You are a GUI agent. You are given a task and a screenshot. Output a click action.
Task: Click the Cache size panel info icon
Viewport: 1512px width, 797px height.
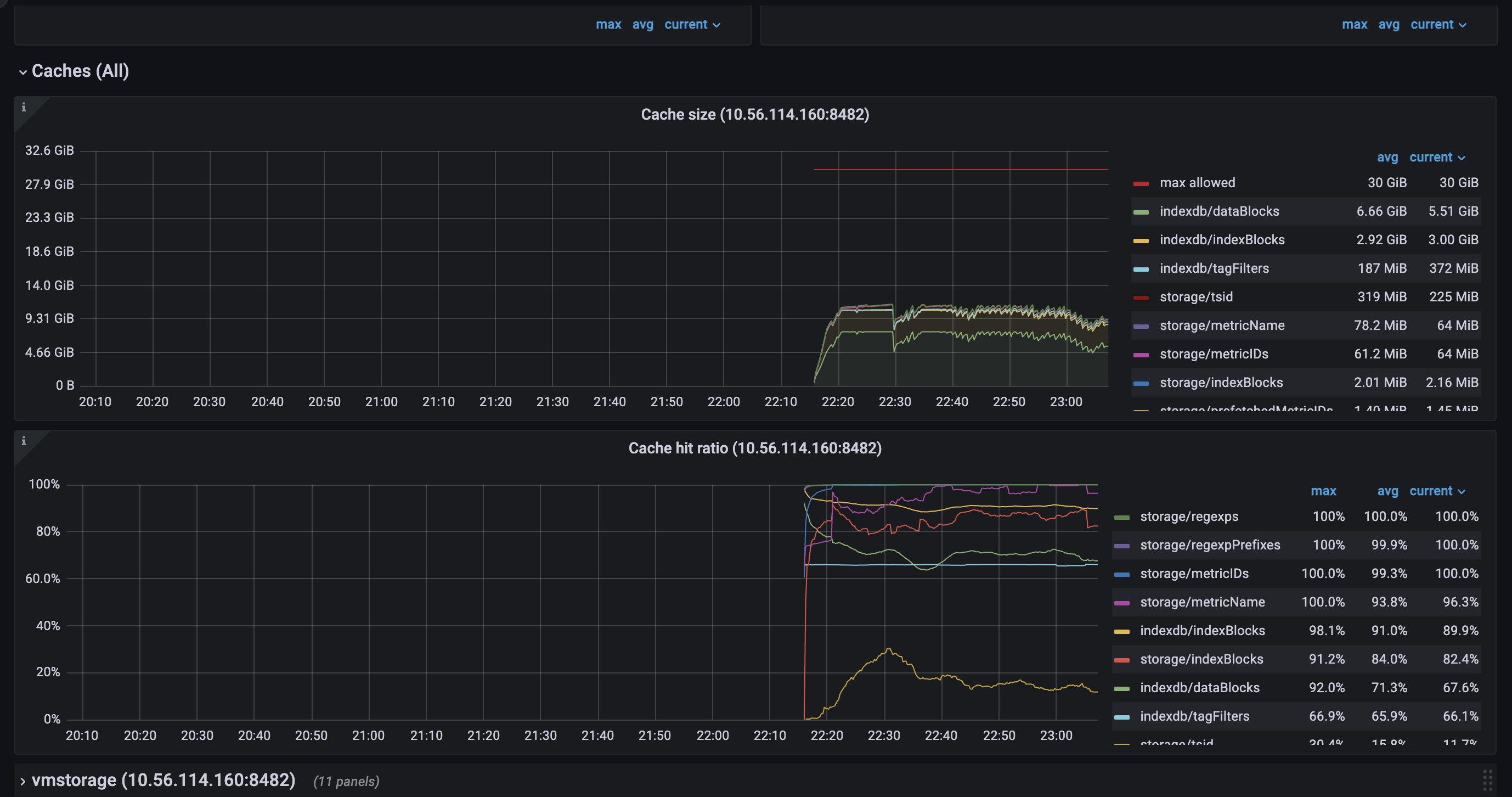(24, 108)
